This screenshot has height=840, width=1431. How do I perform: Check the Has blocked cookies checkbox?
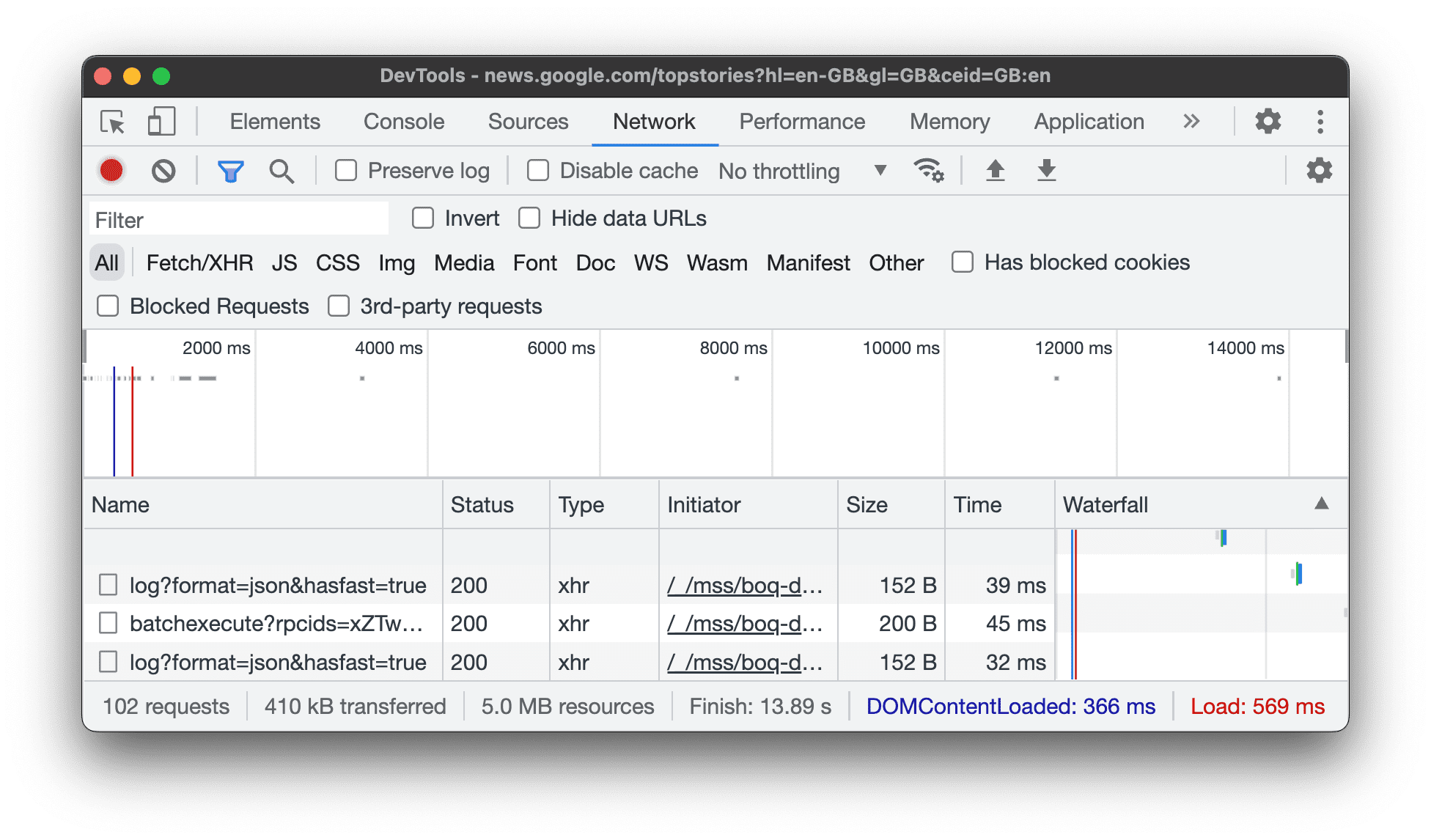(x=962, y=263)
